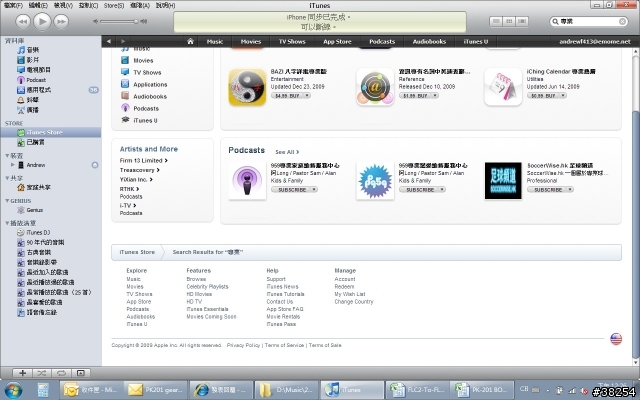Open Genius in sidebar
Image resolution: width=640 pixels, height=400 pixels.
34,210
